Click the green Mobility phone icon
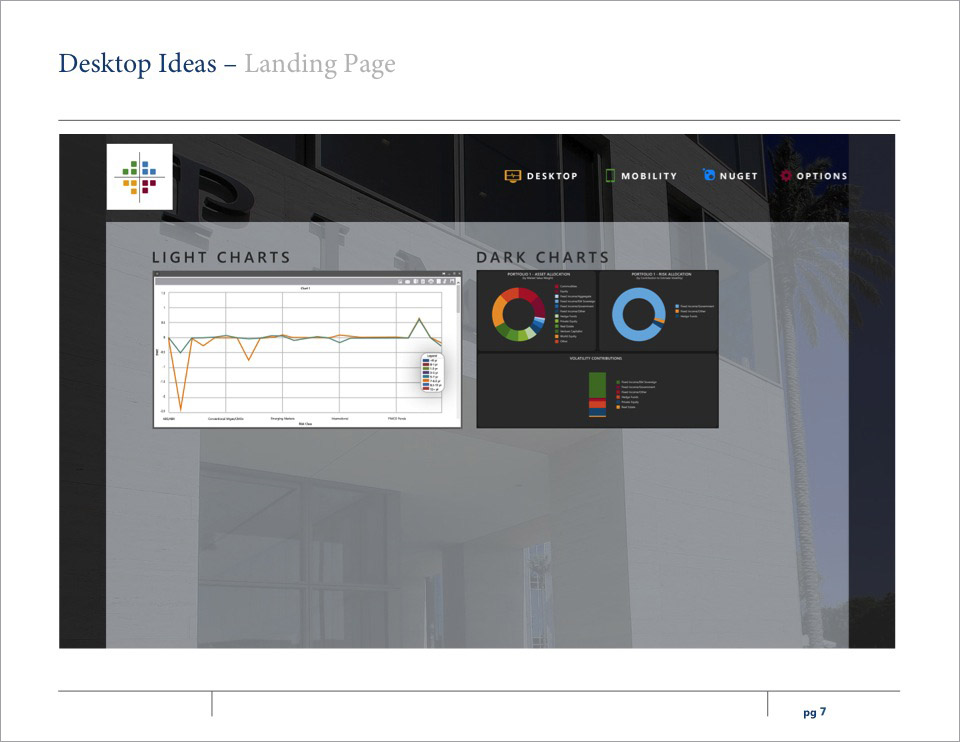Screen dimensions: 960x742 (610, 176)
